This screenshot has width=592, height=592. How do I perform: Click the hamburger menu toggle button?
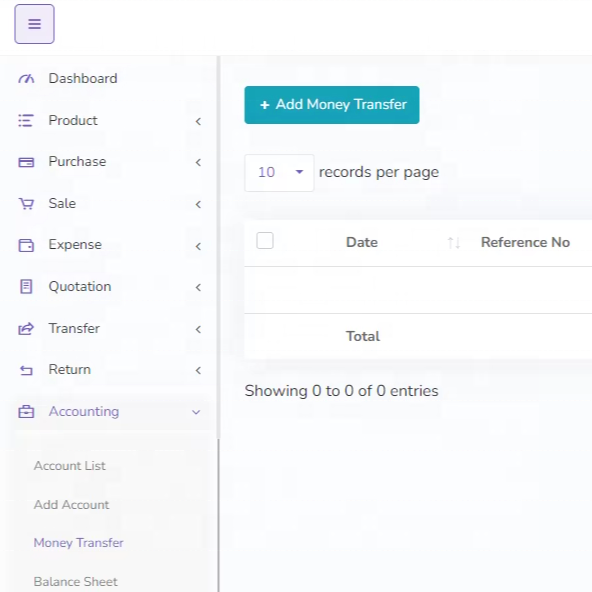pyautogui.click(x=34, y=24)
